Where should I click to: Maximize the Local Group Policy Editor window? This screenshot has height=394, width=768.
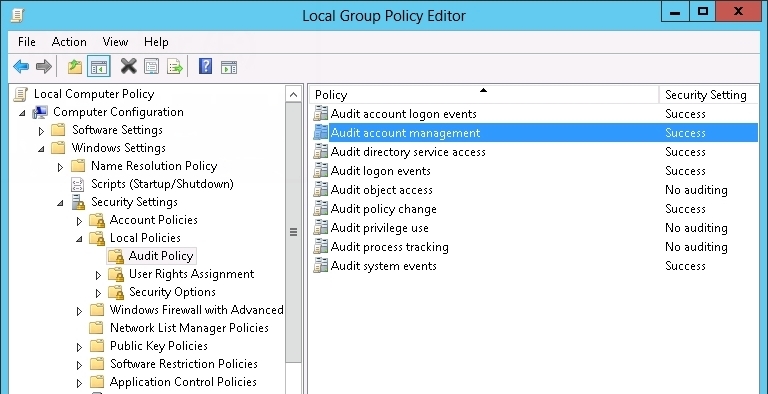coord(702,12)
